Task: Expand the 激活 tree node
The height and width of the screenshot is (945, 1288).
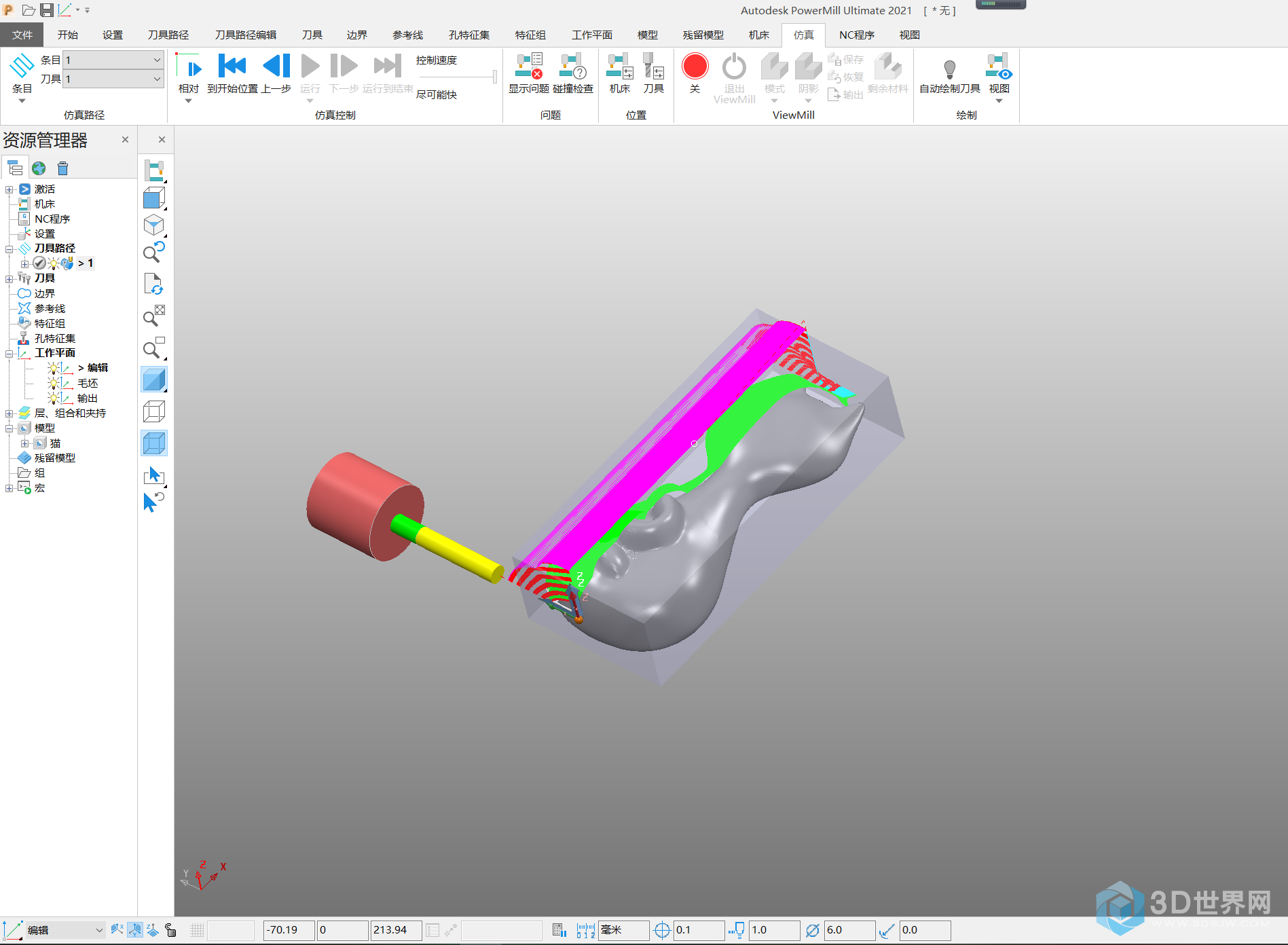Action: [9, 189]
